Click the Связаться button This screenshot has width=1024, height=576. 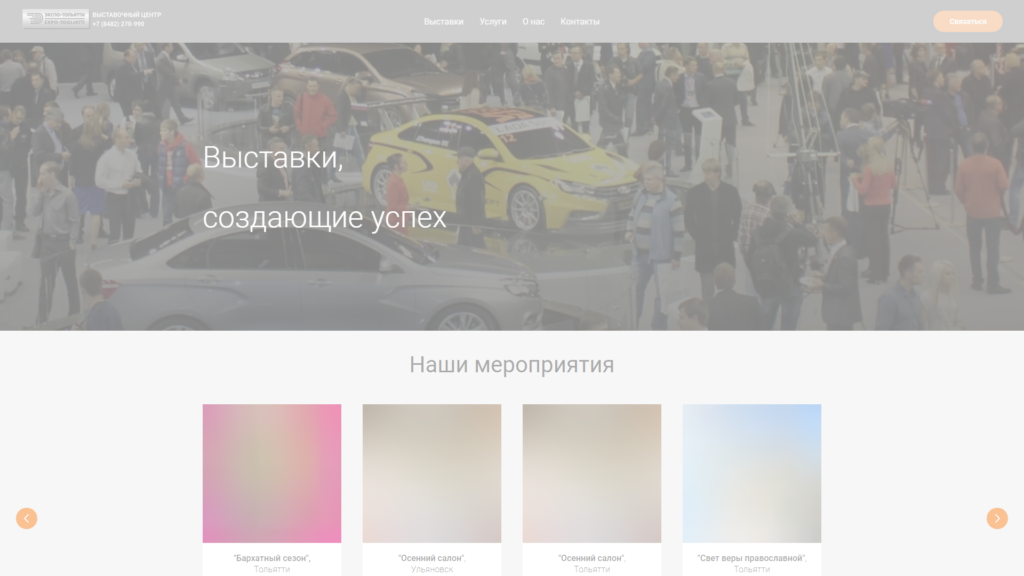click(967, 22)
